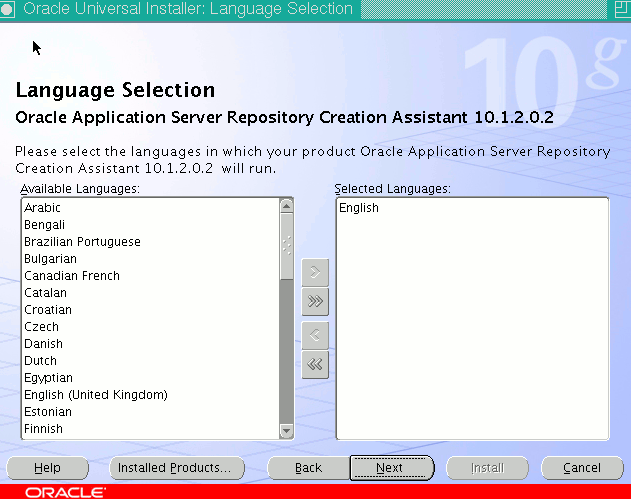
Task: Click the move-left single arrow button
Action: tap(315, 335)
